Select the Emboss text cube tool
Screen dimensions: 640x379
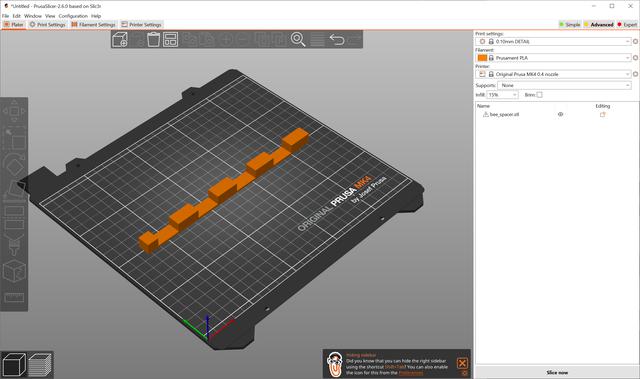pyautogui.click(x=14, y=271)
